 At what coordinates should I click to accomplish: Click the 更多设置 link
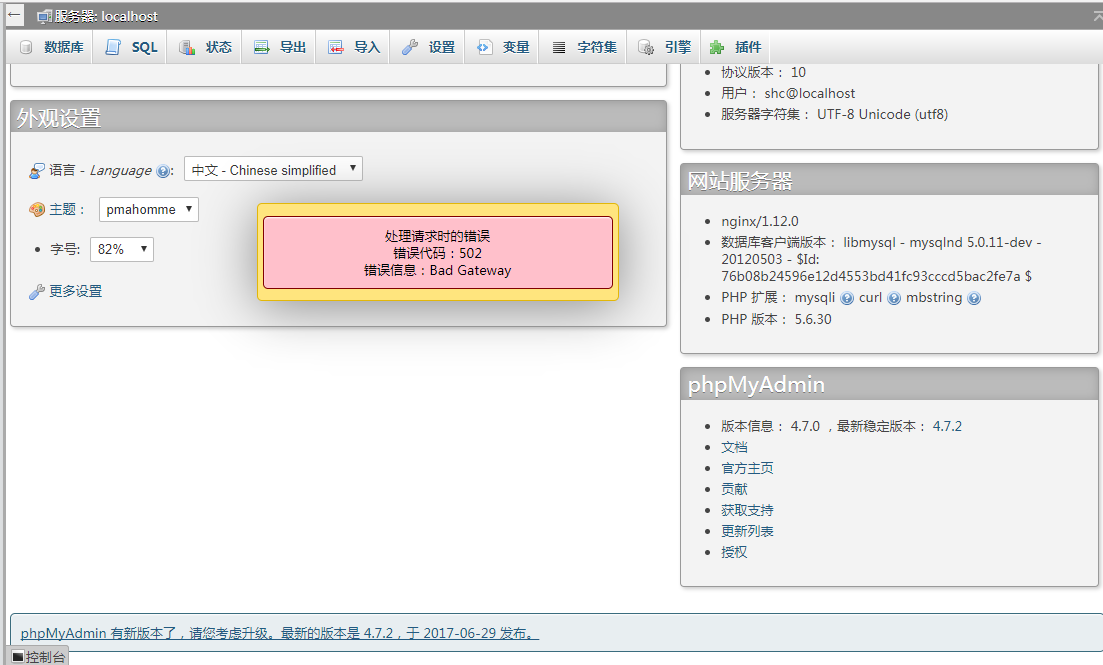(75, 291)
